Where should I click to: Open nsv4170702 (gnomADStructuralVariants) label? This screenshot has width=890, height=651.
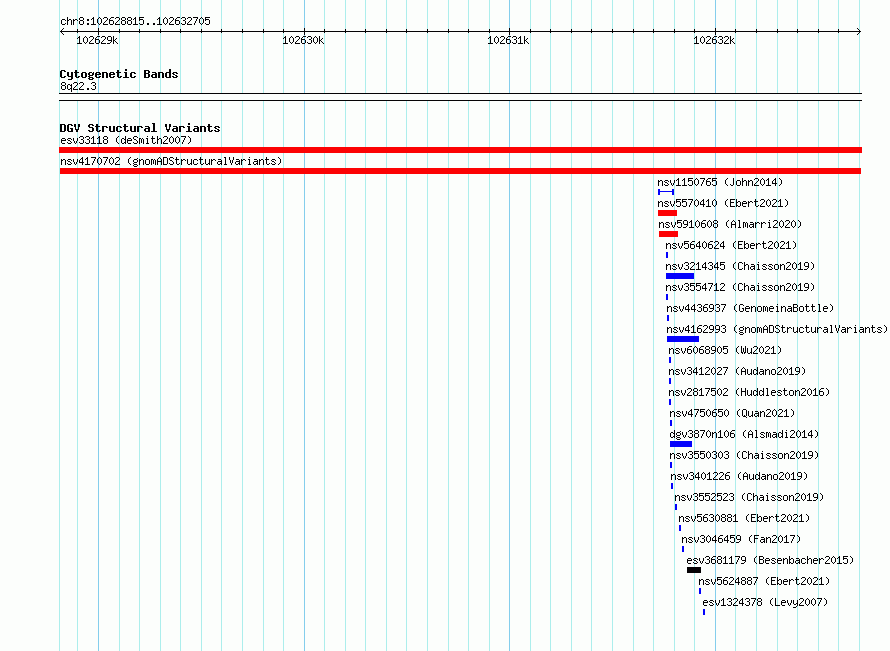pyautogui.click(x=171, y=161)
